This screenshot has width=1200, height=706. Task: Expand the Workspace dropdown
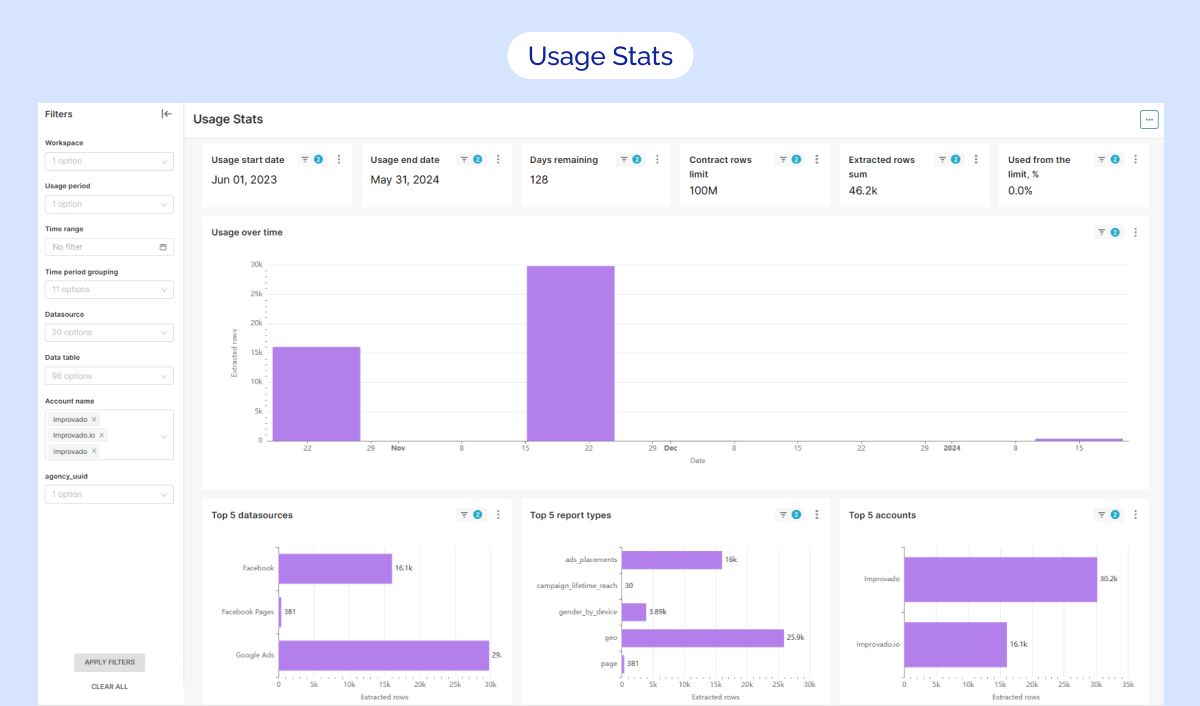(x=109, y=161)
